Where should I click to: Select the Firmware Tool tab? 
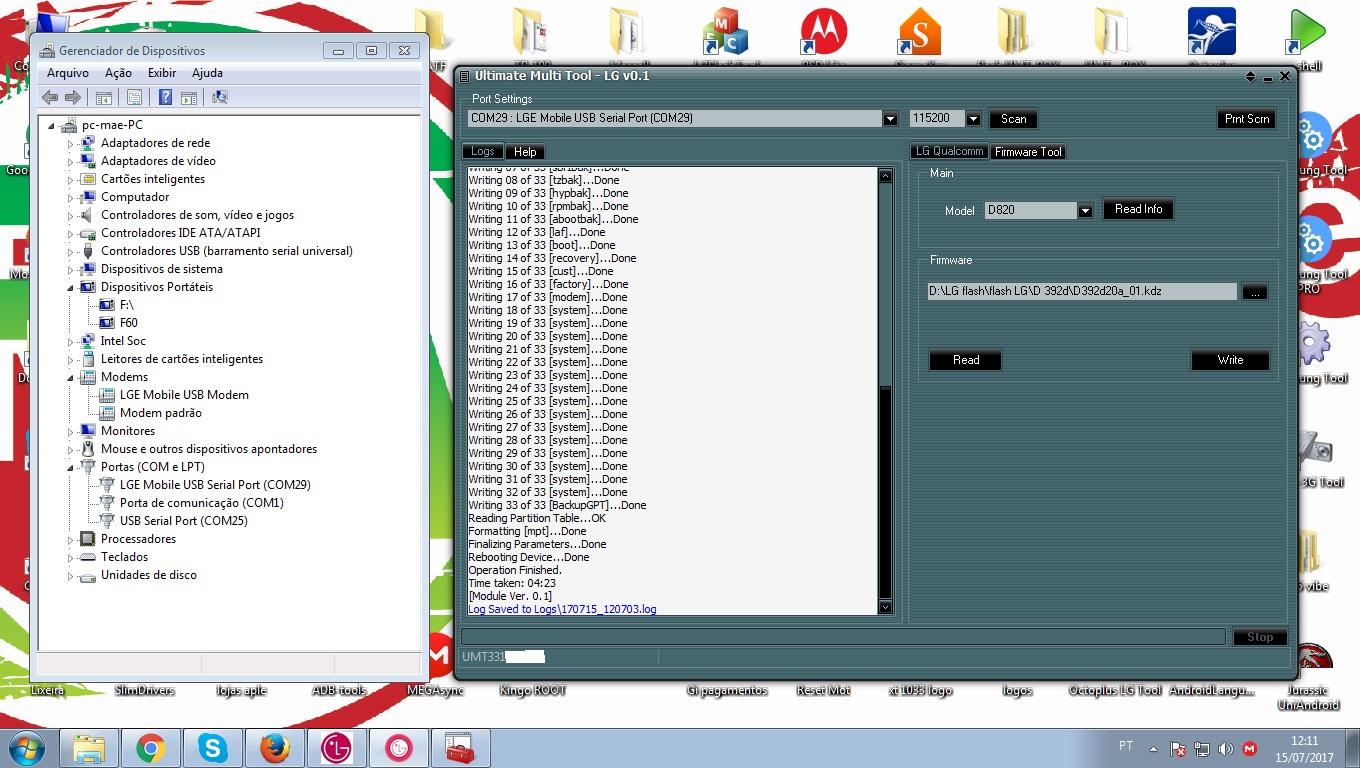pyautogui.click(x=1028, y=152)
